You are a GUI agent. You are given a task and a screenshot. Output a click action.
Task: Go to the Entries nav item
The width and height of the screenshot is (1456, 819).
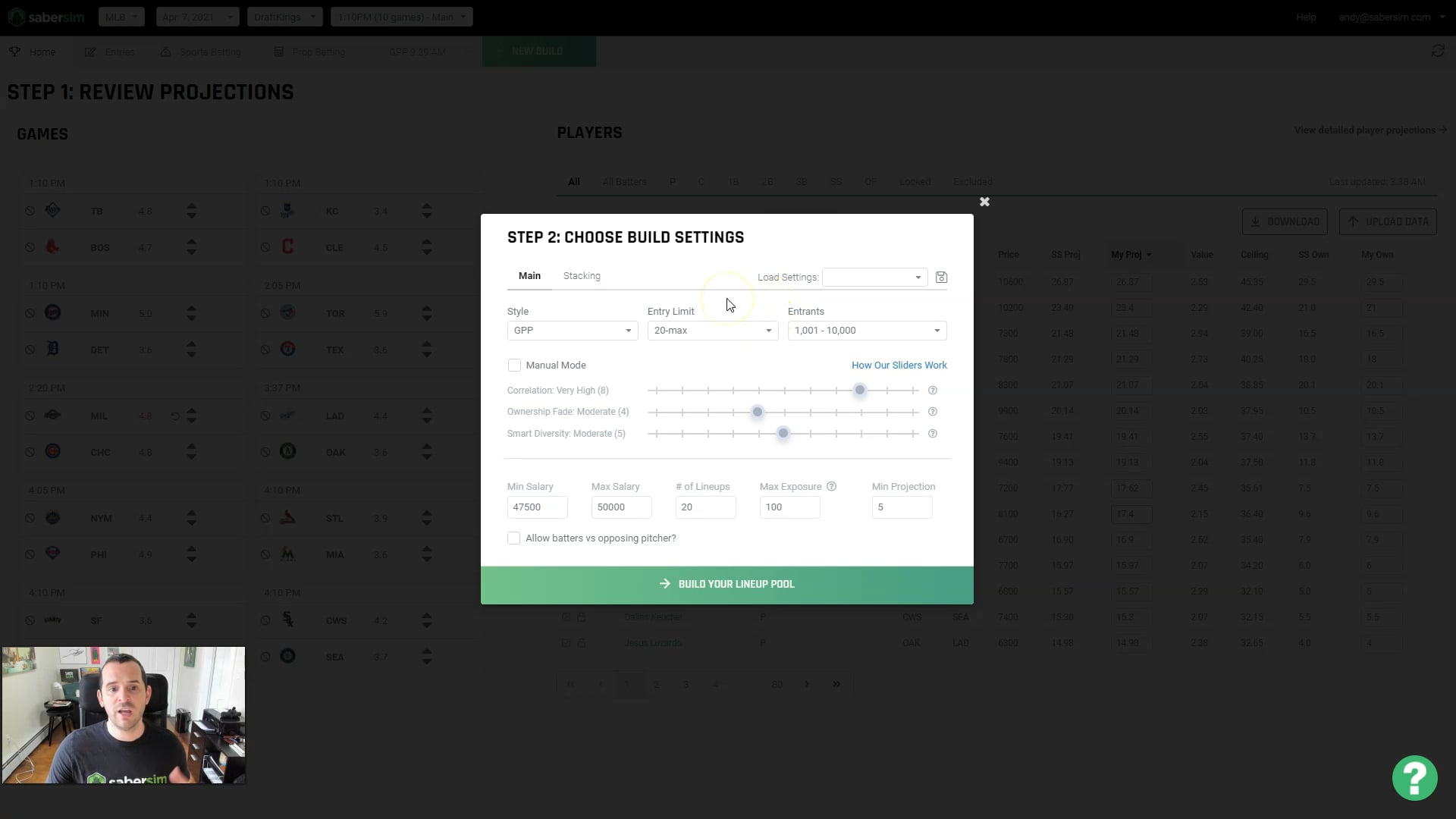coord(110,52)
